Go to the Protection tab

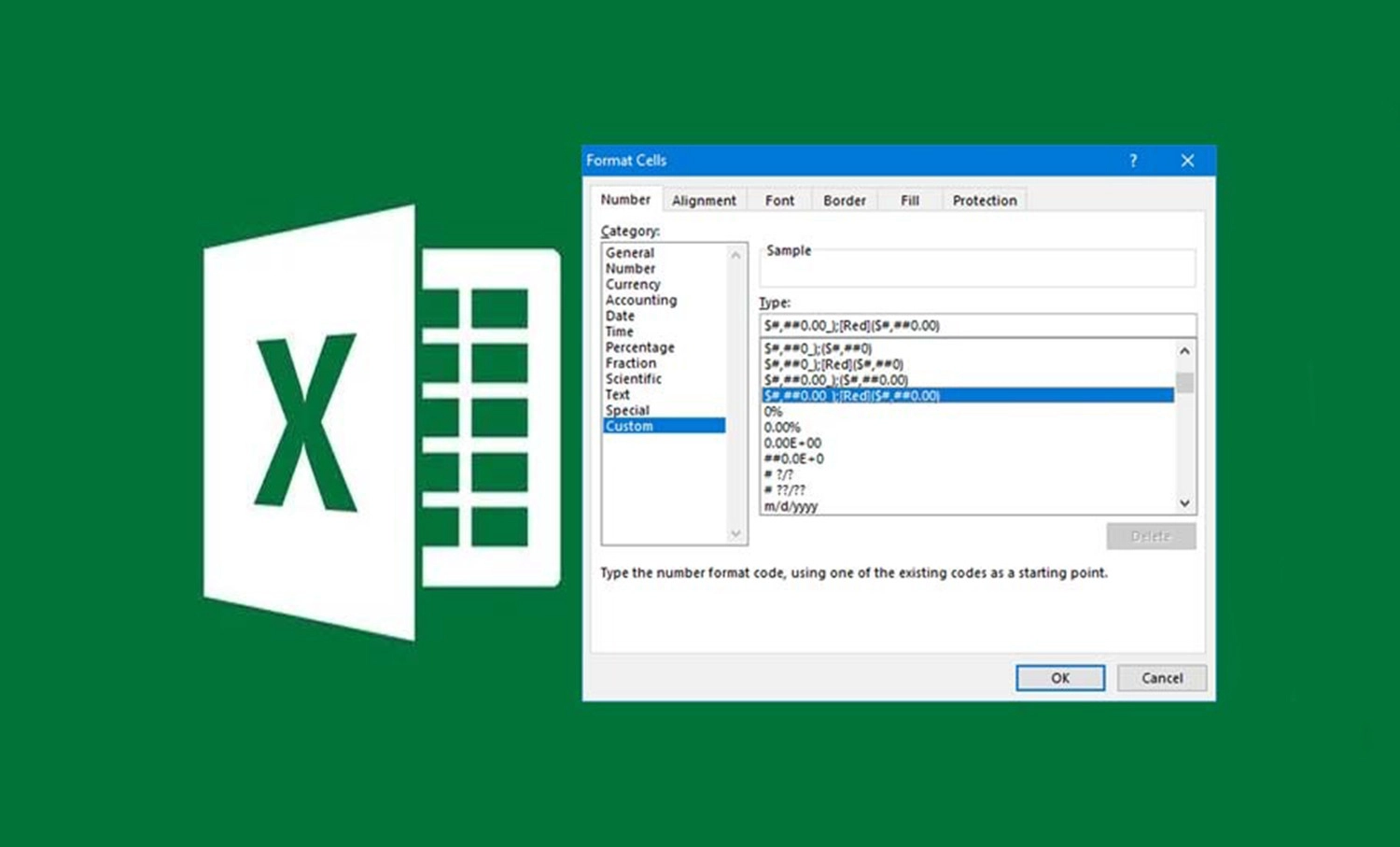pyautogui.click(x=985, y=200)
